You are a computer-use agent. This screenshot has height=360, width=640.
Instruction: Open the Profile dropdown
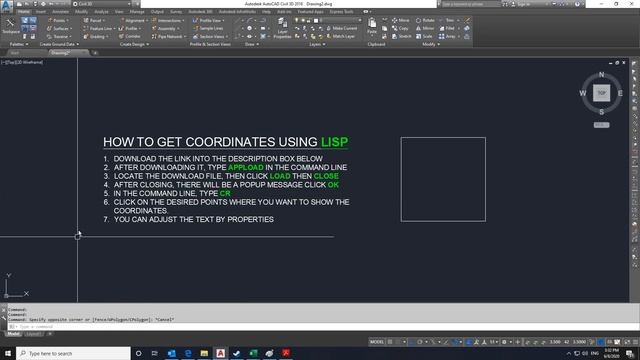130,28
